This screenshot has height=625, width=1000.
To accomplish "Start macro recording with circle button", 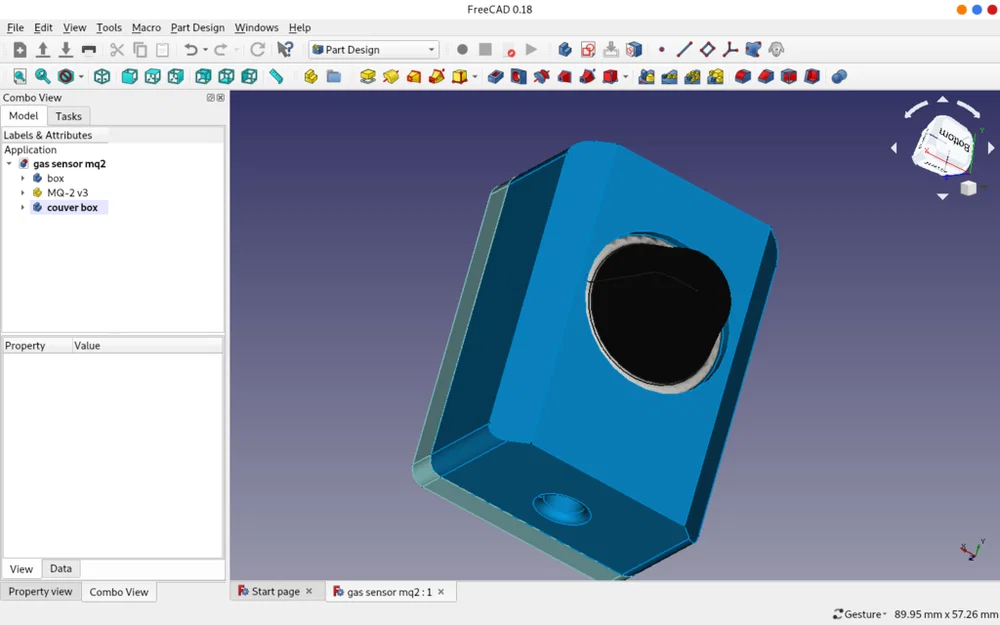I will 462,50.
